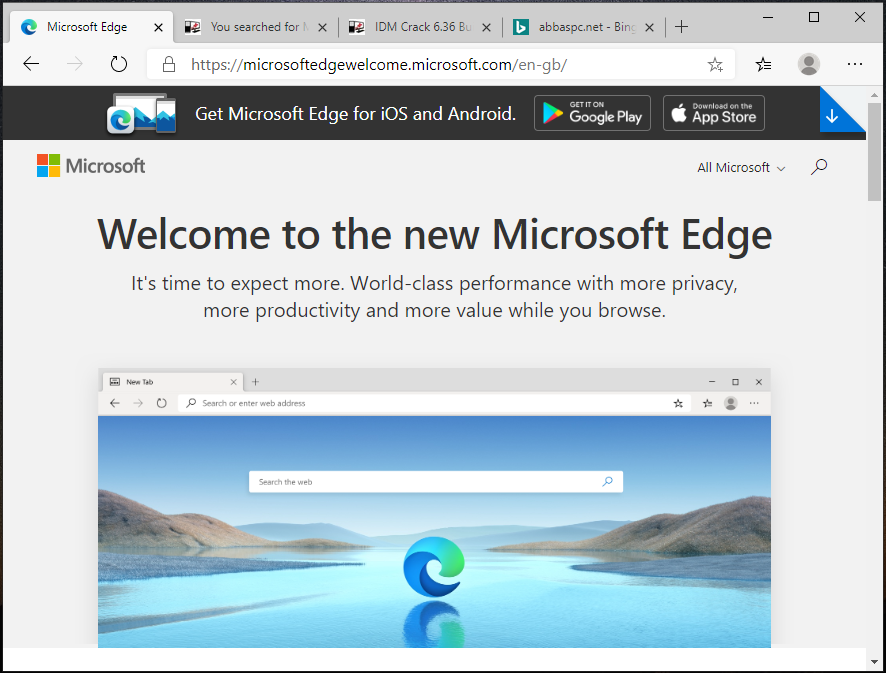Click the page scrollbar thumb

pos(874,151)
